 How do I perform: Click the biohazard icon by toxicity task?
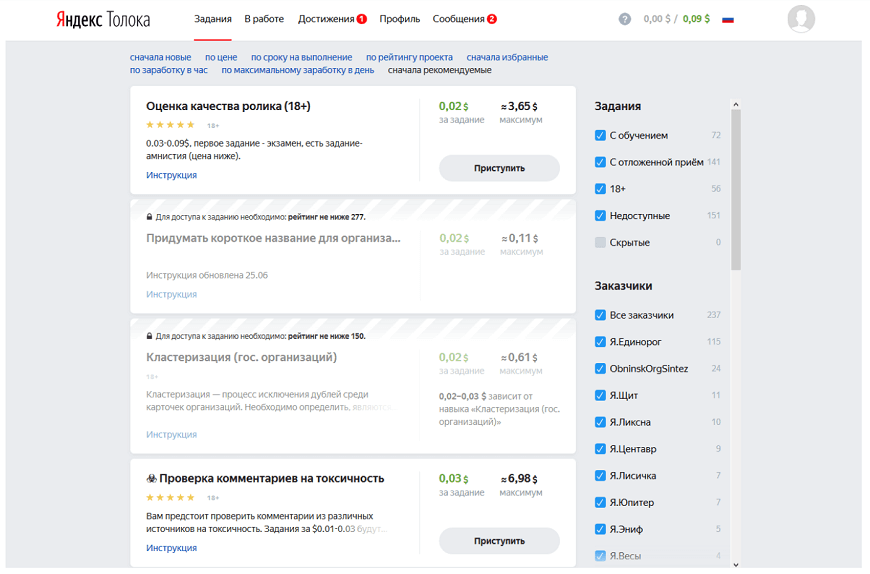click(x=151, y=479)
